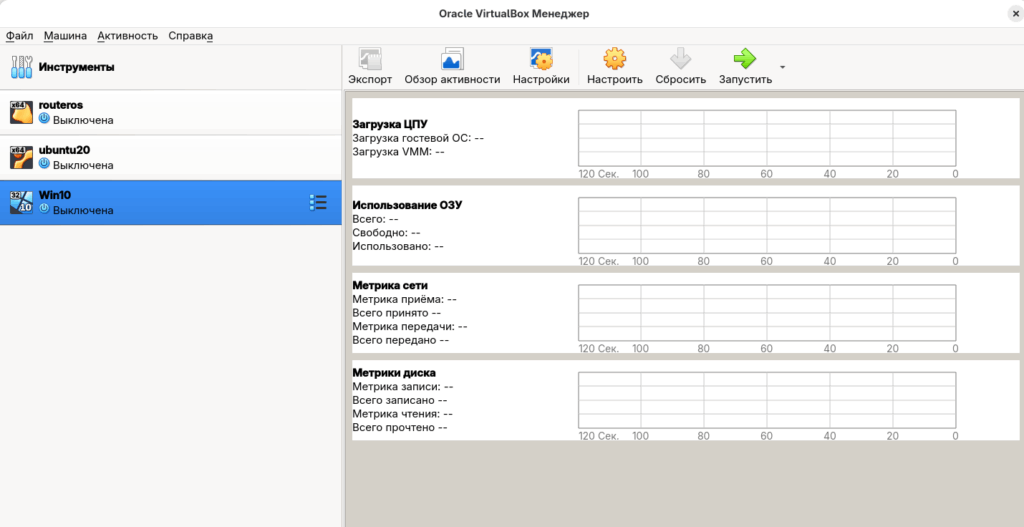
Task: Select the routeros virtual machine
Action: tap(170, 112)
